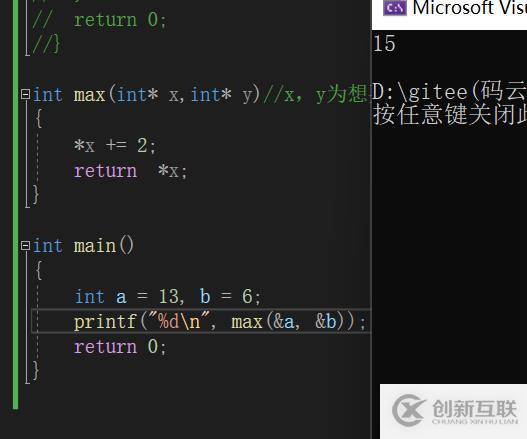Click the console output number 15

point(384,44)
